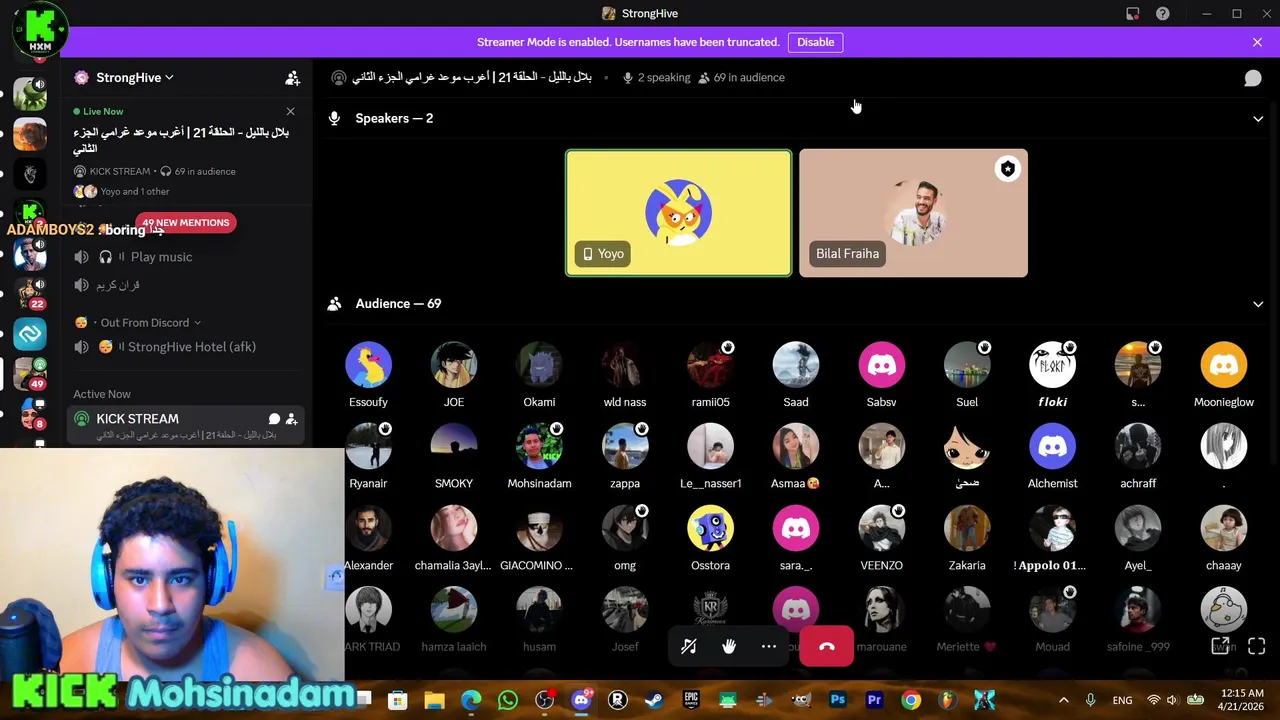Click the pop out window icon

pyautogui.click(x=1221, y=647)
